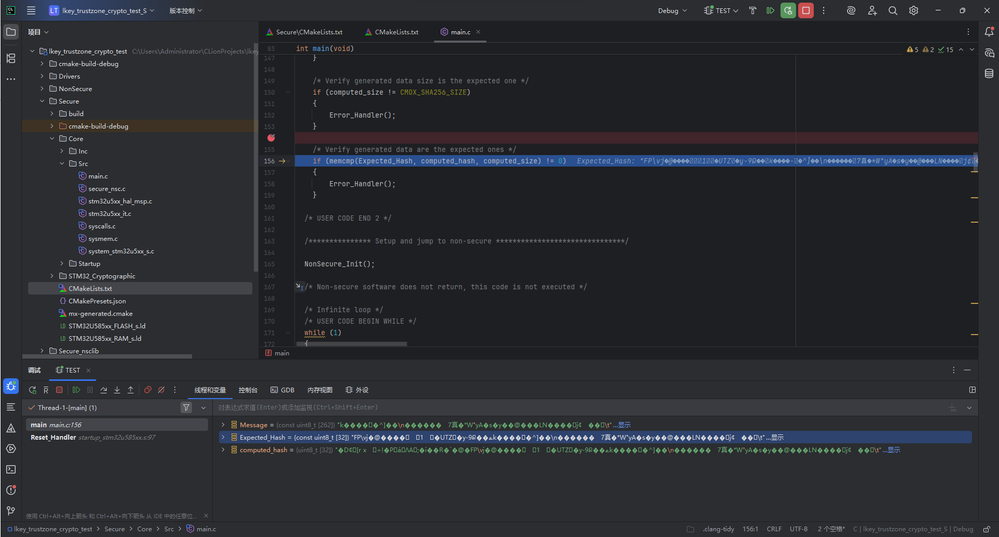Open the notifications bell icon

(x=989, y=32)
